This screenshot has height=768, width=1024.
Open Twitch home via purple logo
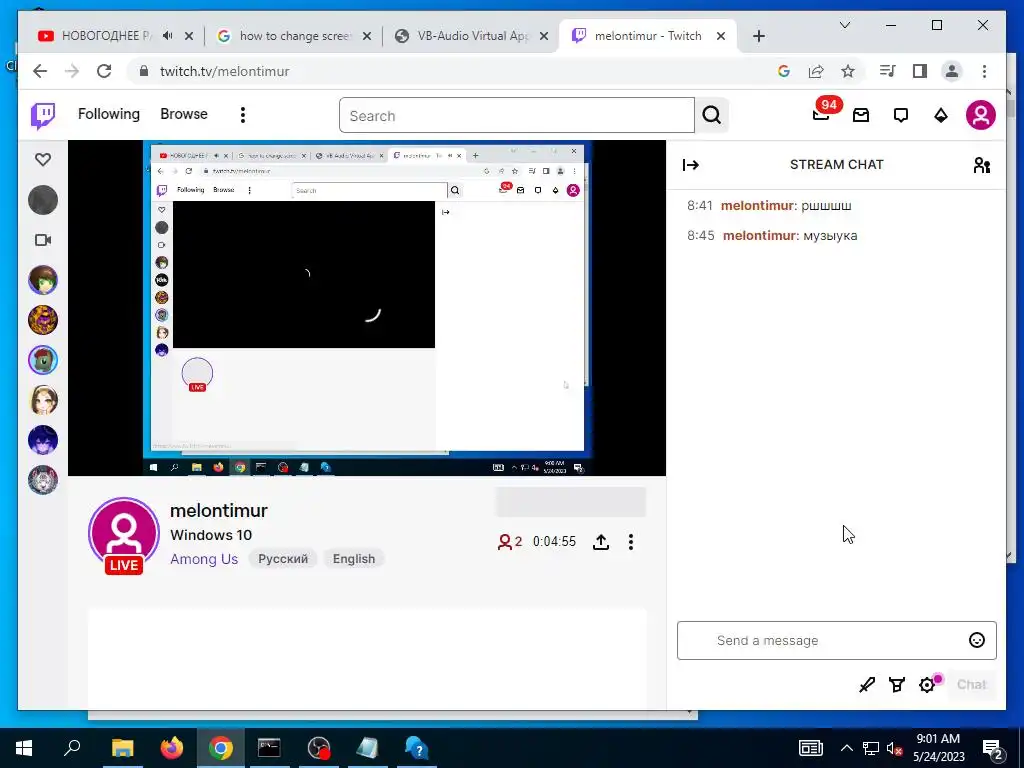click(x=43, y=116)
